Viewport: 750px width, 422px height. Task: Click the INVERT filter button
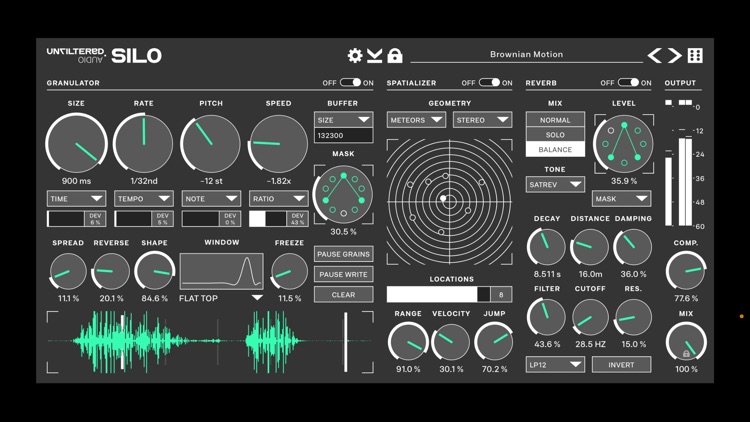(x=621, y=365)
